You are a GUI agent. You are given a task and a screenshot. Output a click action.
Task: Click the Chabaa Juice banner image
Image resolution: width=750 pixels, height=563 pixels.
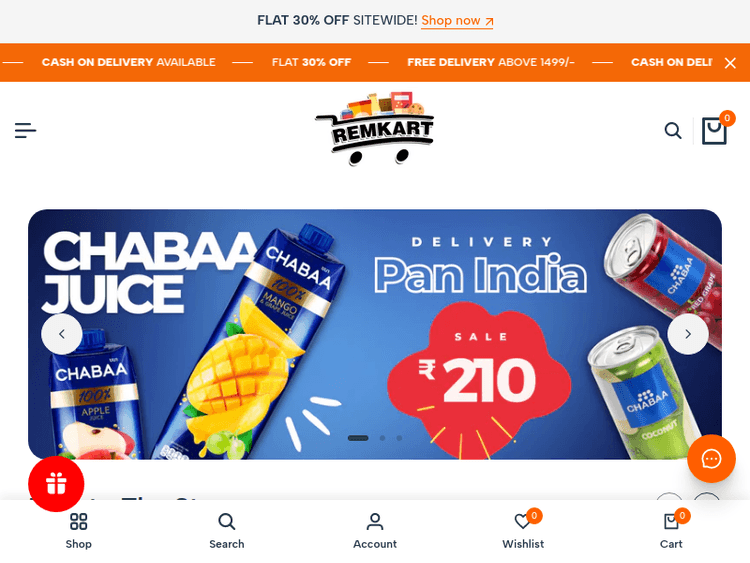(375, 334)
